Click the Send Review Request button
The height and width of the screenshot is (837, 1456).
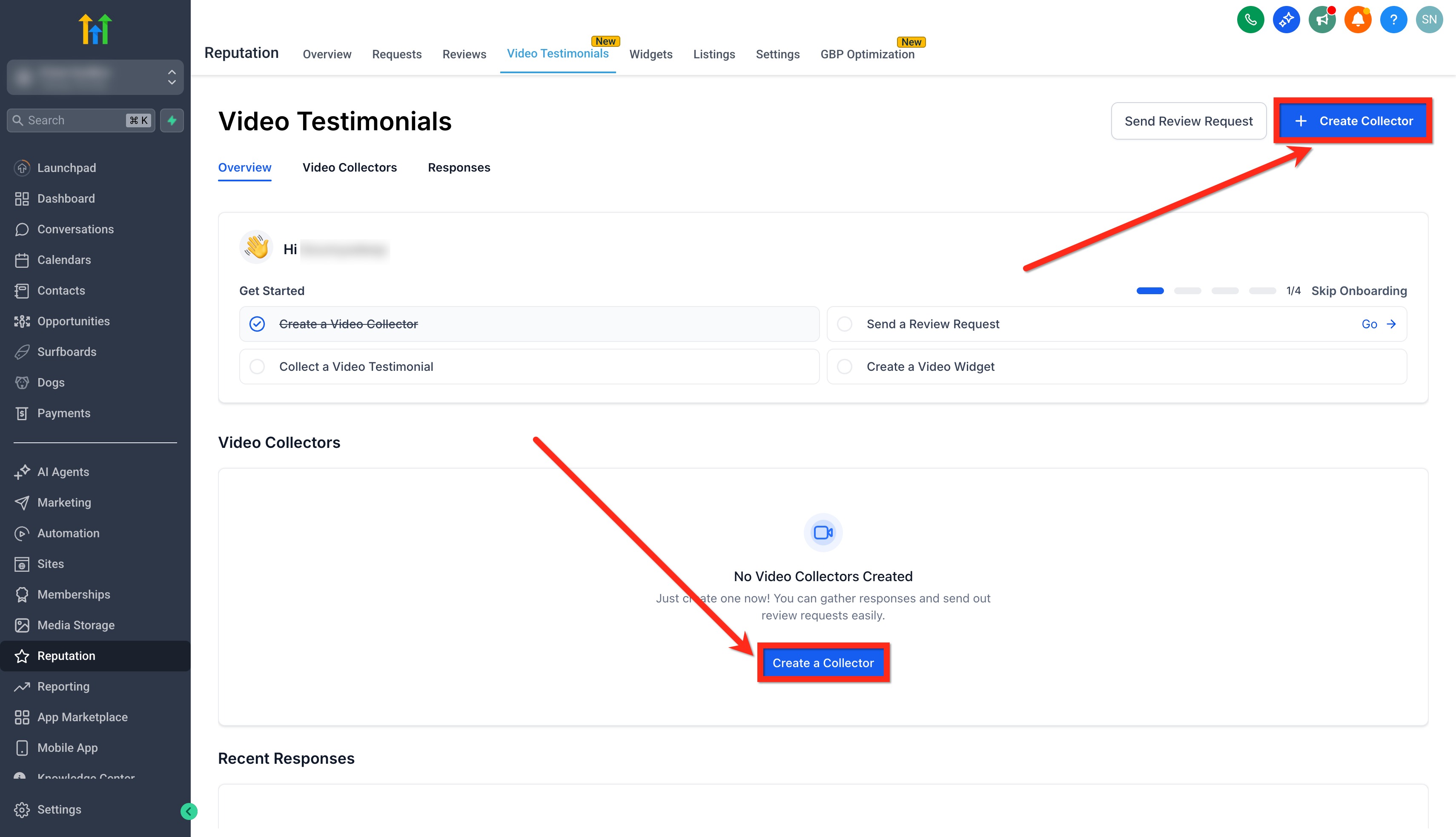(x=1188, y=121)
